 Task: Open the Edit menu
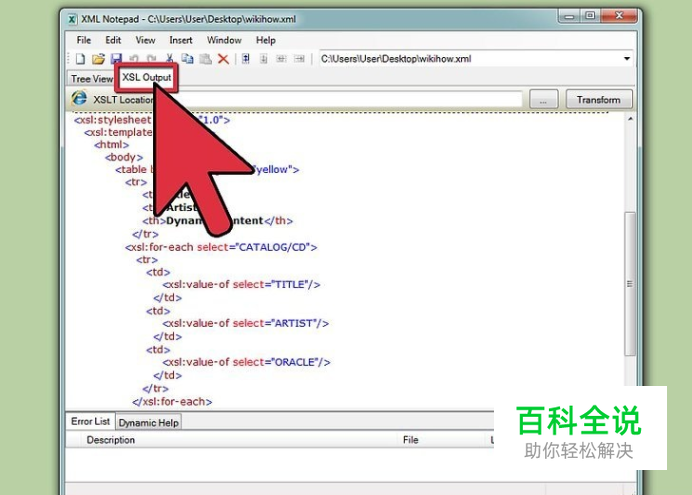pos(113,40)
